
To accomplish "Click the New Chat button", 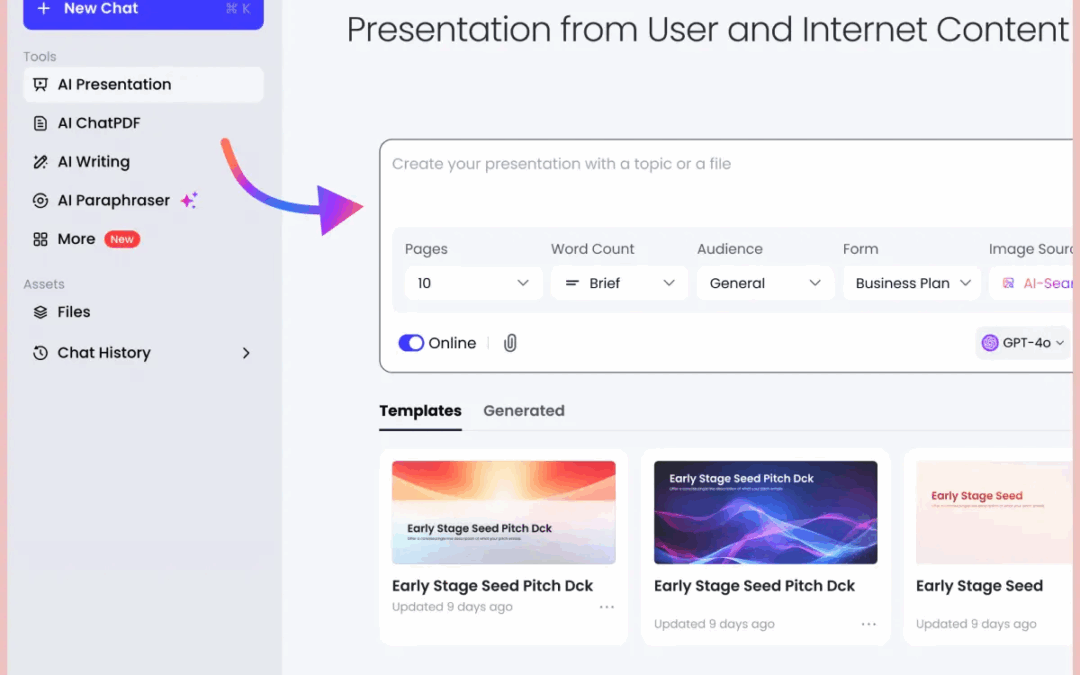I will click(143, 10).
